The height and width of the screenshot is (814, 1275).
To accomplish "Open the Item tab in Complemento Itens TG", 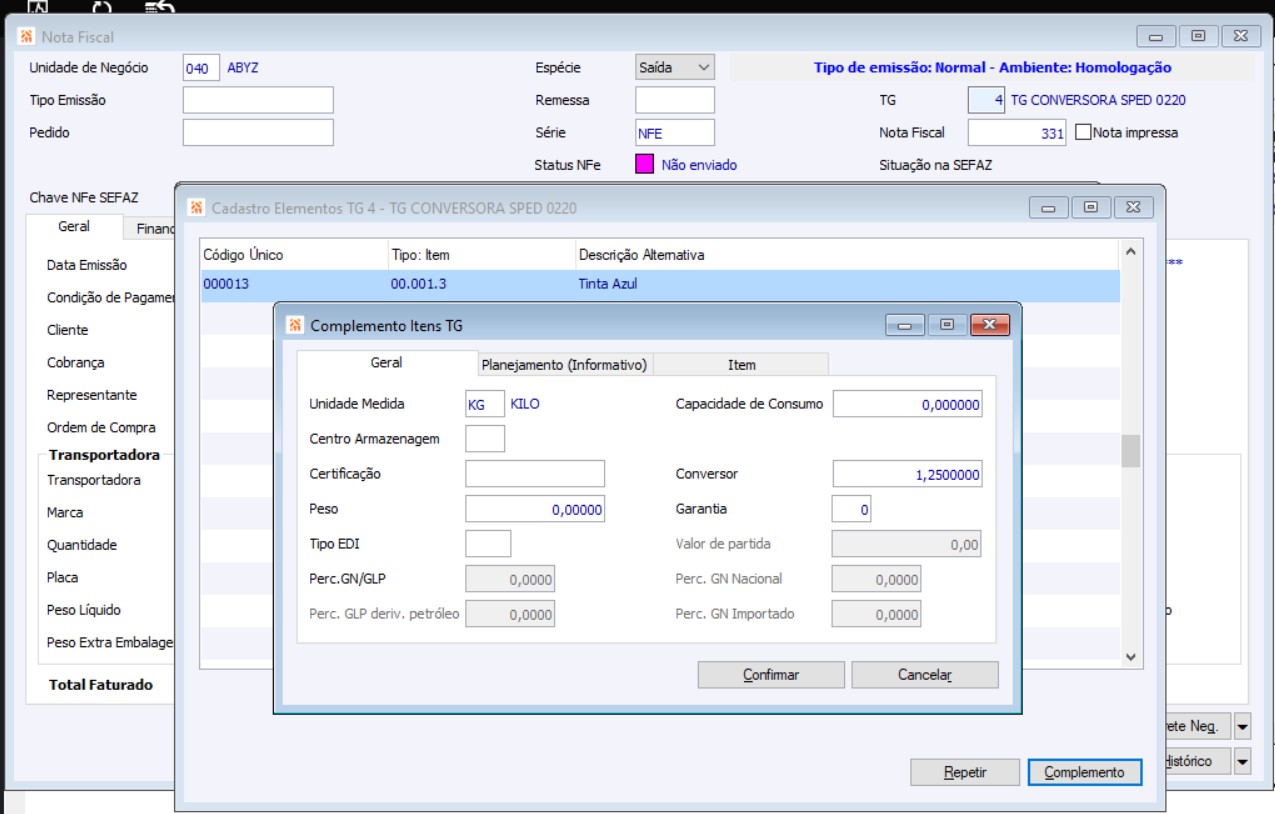I will pos(742,364).
